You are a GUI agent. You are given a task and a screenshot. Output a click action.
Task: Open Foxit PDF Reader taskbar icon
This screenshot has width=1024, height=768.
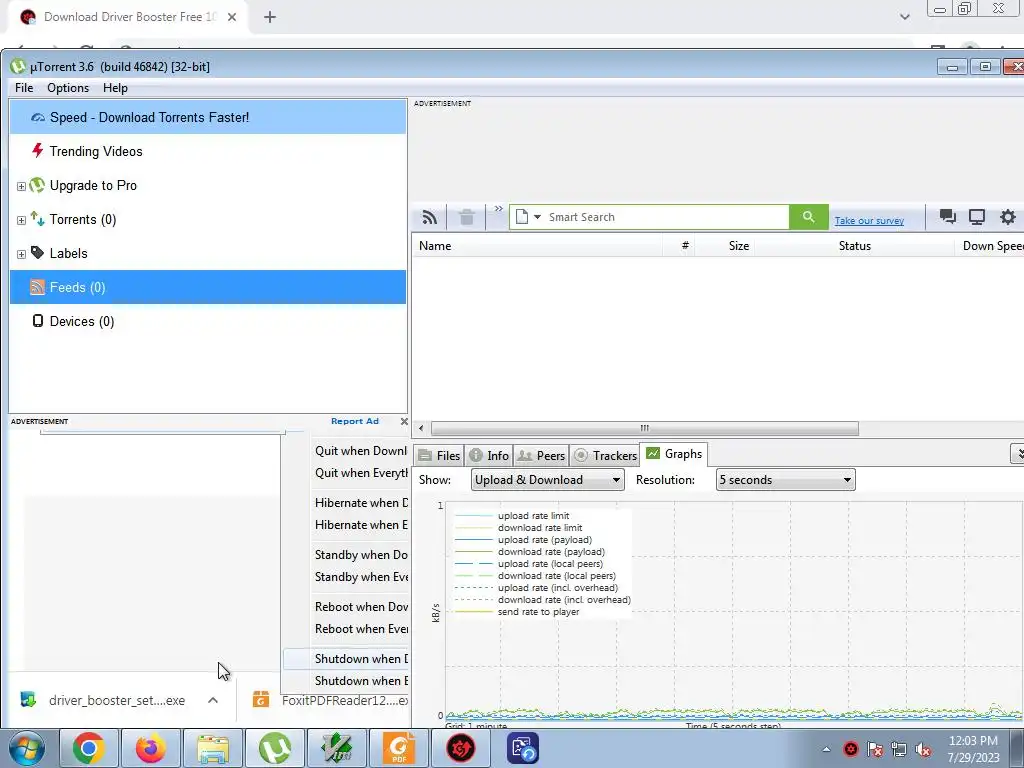[x=398, y=748]
